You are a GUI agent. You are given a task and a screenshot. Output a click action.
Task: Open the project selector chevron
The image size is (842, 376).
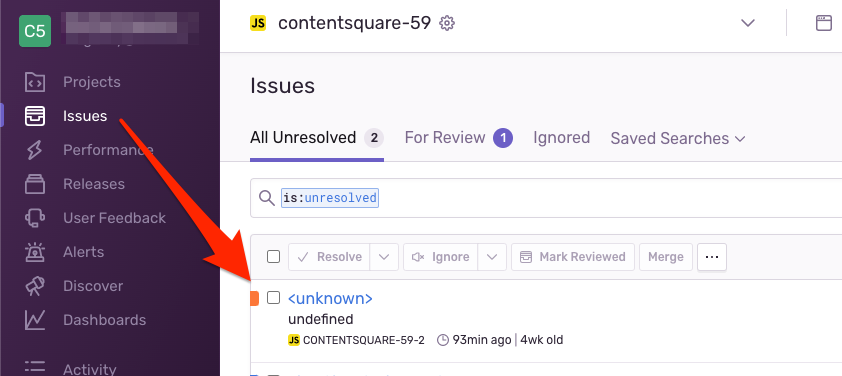pyautogui.click(x=747, y=23)
